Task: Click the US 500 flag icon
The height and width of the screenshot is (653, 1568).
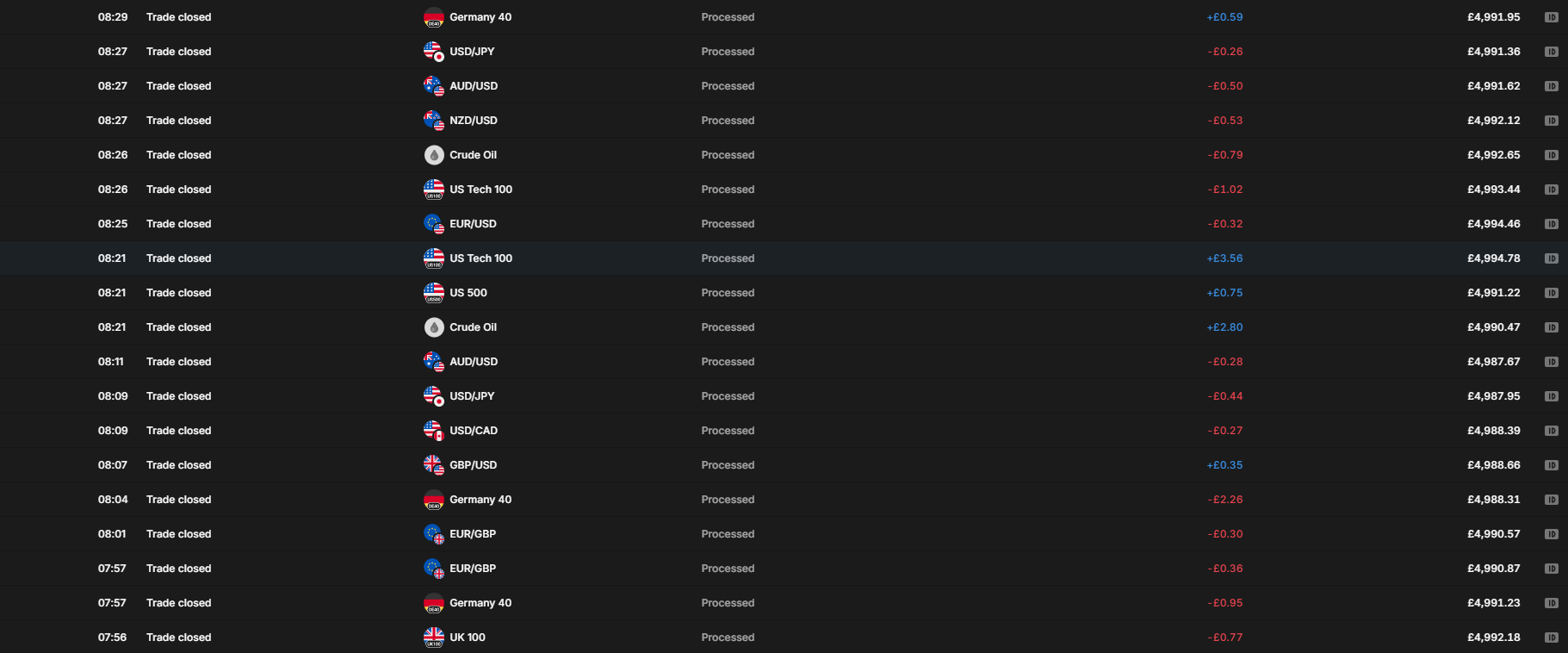Action: pos(433,292)
